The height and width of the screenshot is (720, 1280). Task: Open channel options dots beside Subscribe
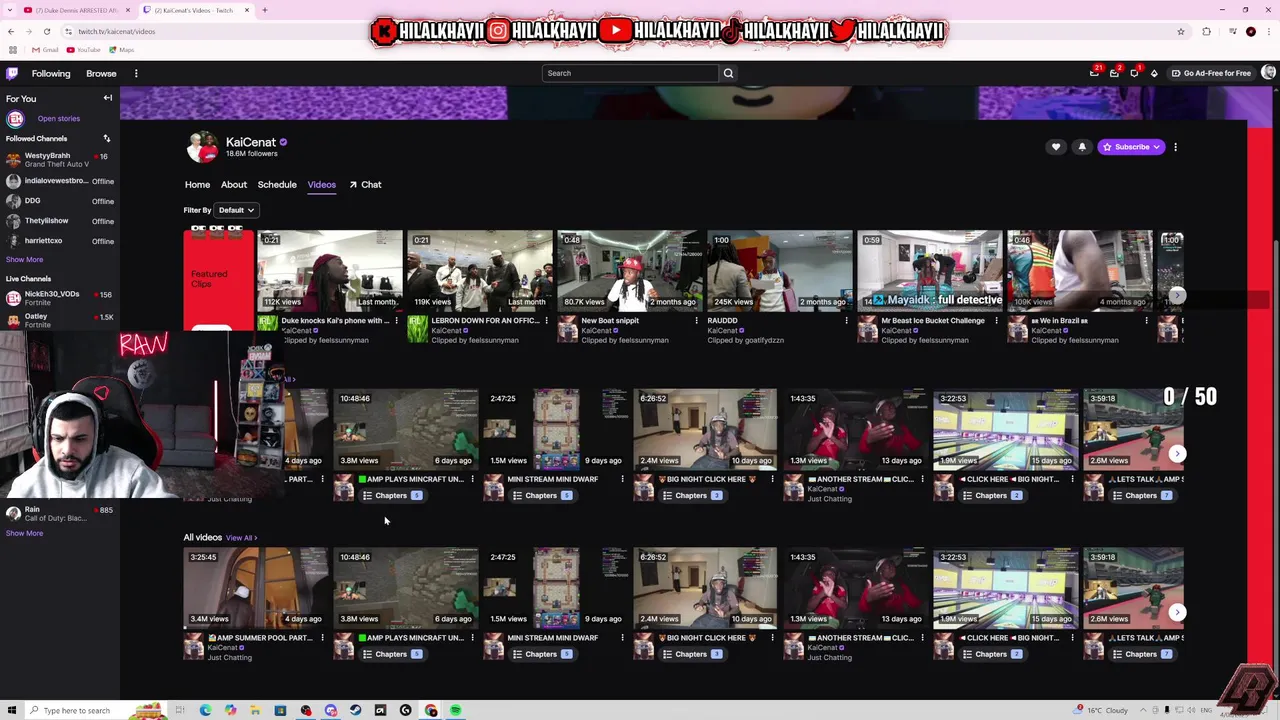point(1176,147)
